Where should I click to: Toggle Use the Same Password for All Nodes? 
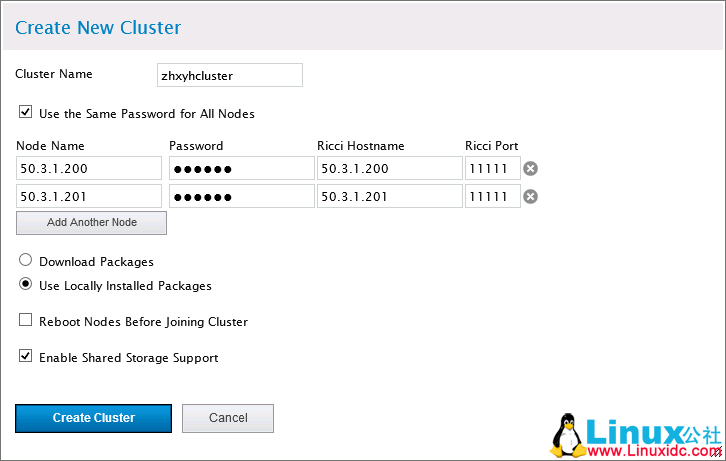pyautogui.click(x=25, y=112)
